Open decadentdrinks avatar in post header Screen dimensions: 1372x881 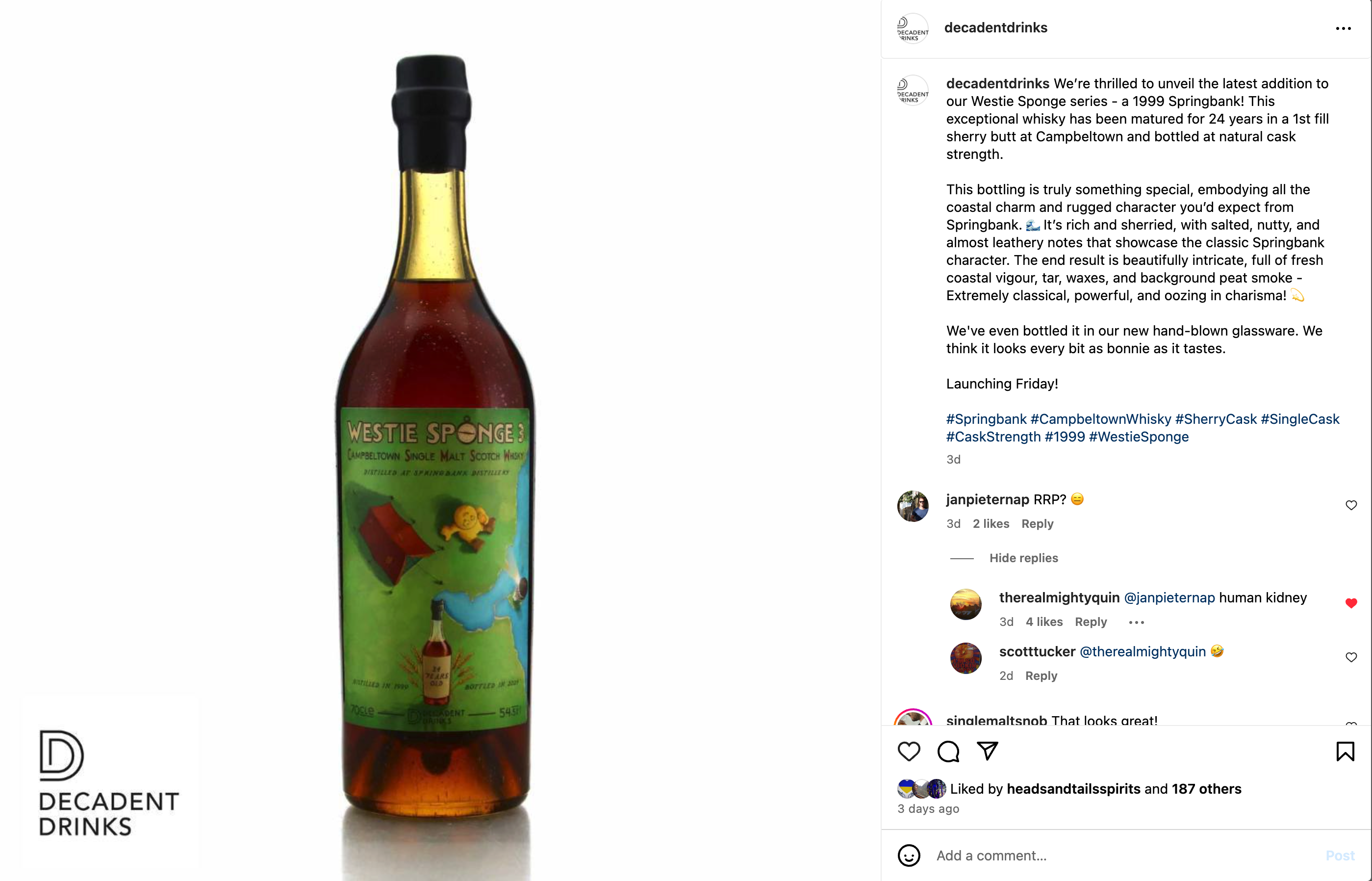tap(913, 28)
